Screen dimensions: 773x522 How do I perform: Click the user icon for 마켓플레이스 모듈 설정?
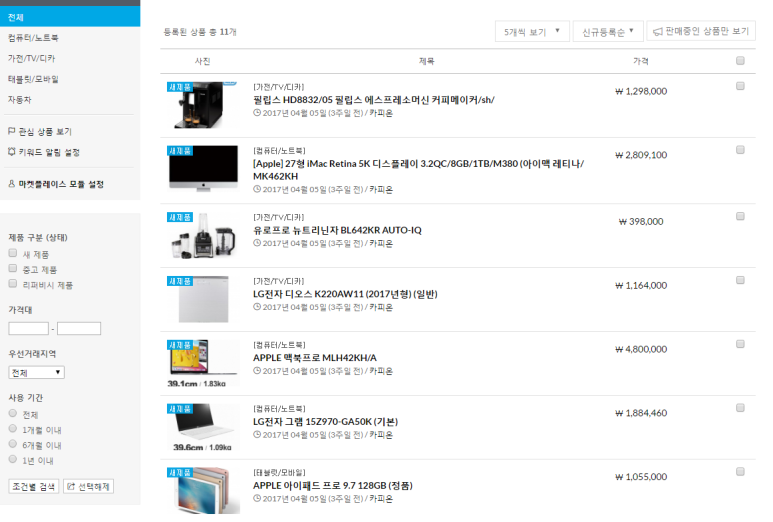(x=11, y=184)
